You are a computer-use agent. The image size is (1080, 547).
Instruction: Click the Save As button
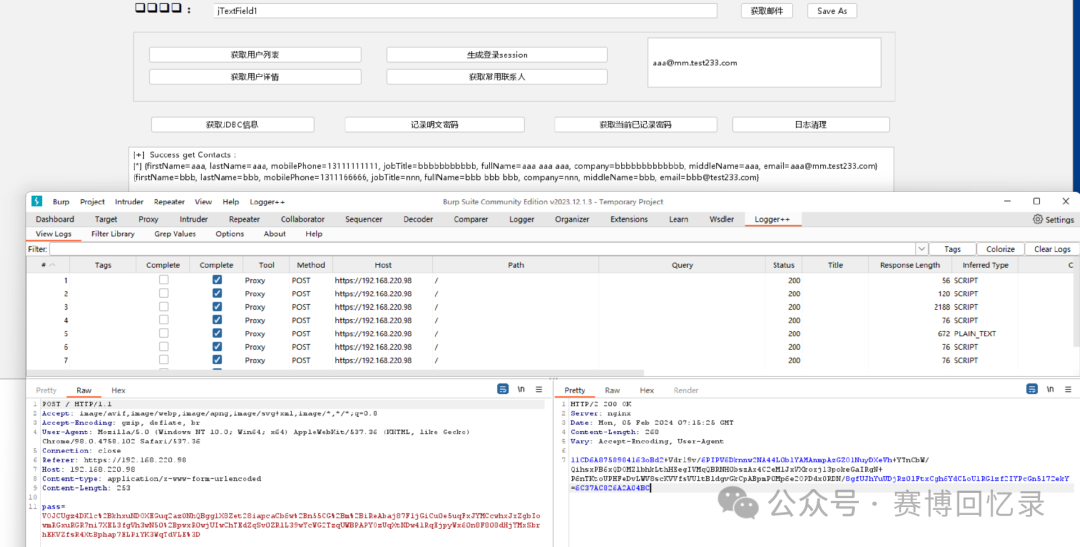click(832, 10)
